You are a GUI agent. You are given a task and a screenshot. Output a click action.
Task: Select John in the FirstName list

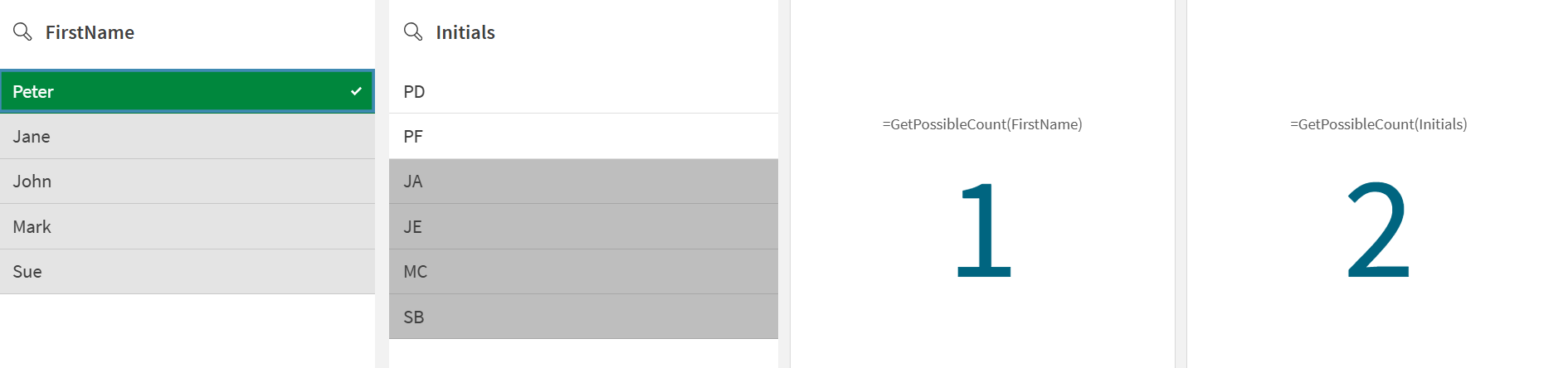(x=187, y=182)
